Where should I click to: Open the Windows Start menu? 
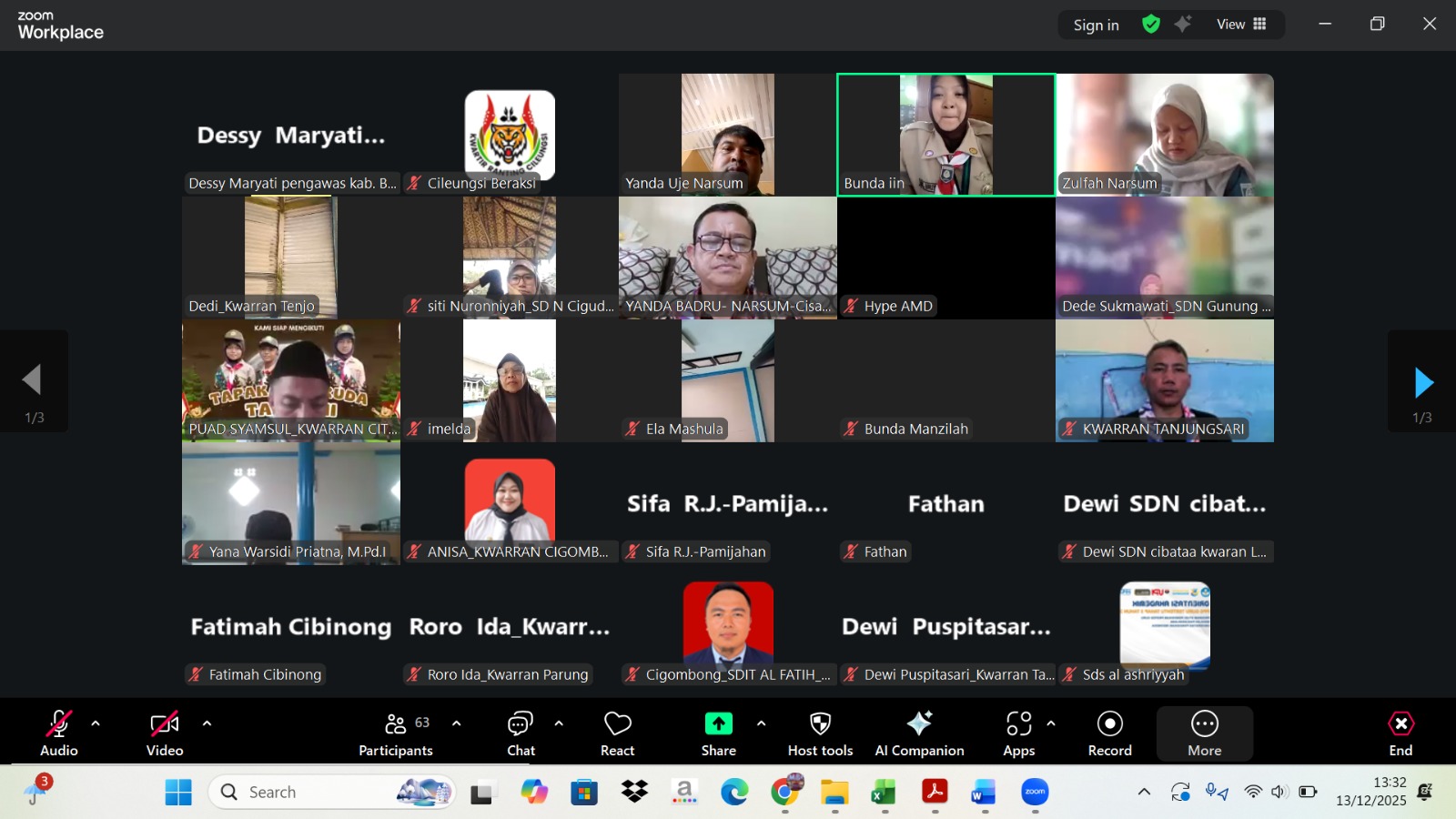click(177, 792)
